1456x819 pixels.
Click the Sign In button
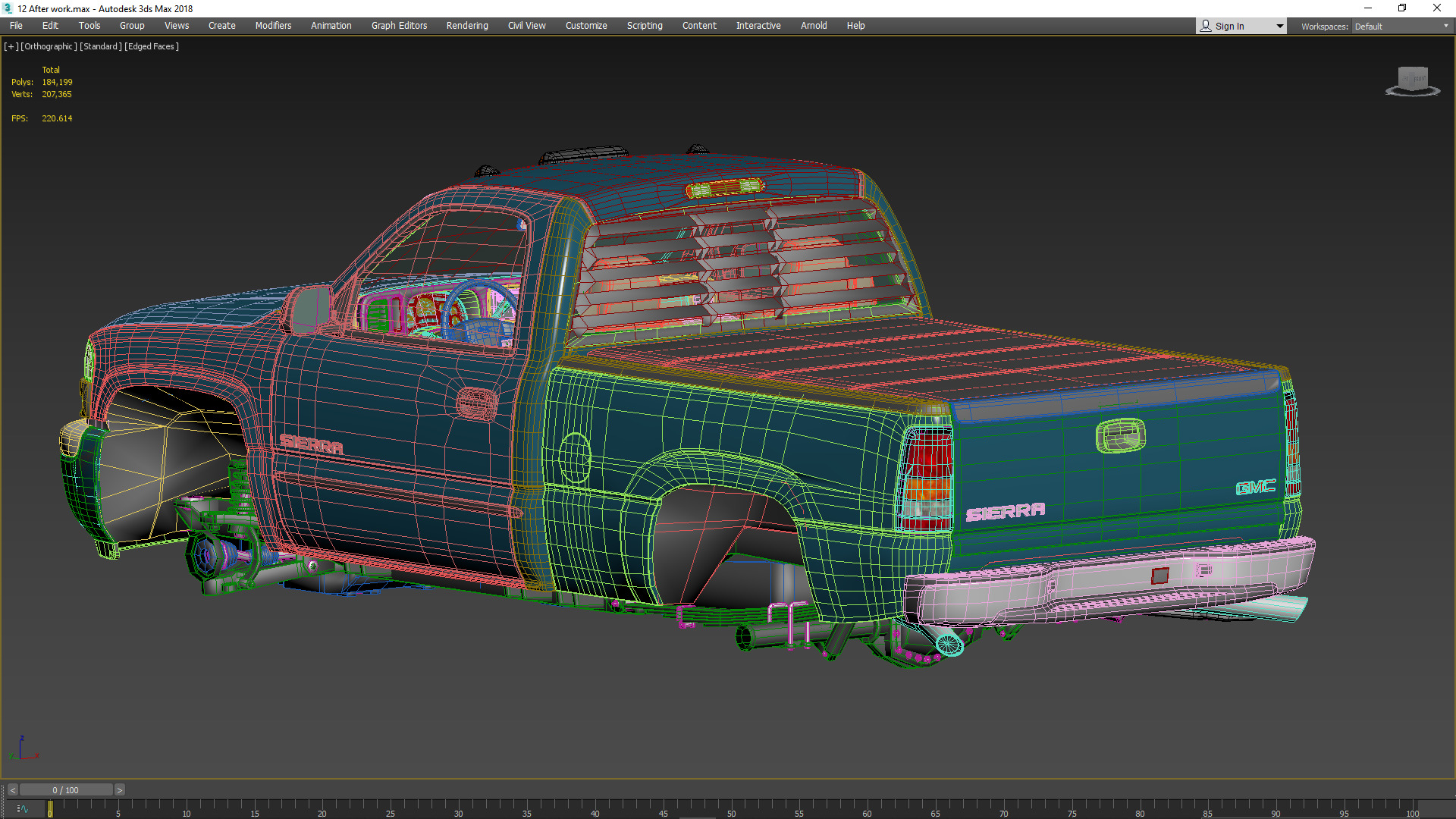click(1229, 26)
